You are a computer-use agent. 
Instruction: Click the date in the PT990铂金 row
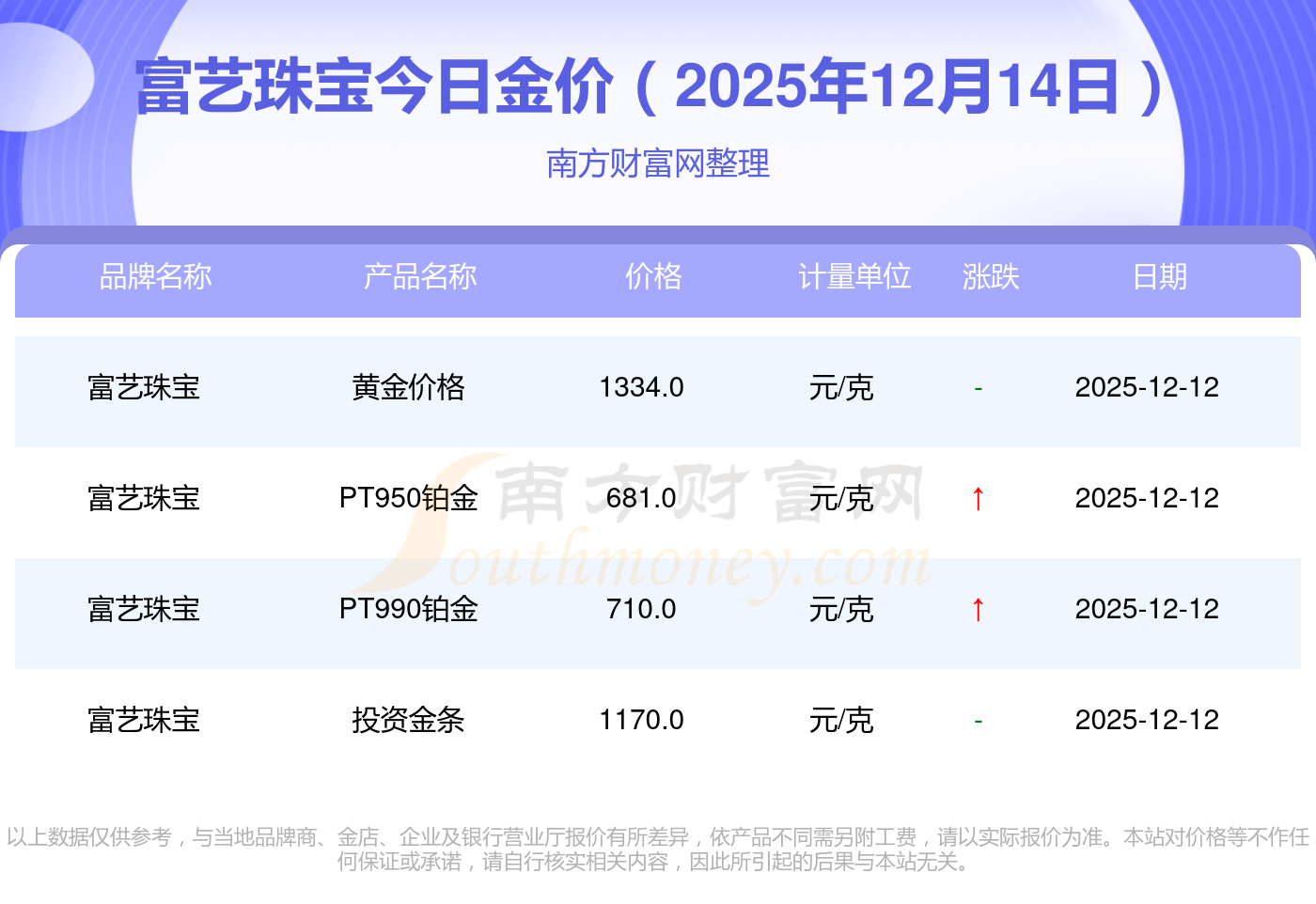[1147, 609]
